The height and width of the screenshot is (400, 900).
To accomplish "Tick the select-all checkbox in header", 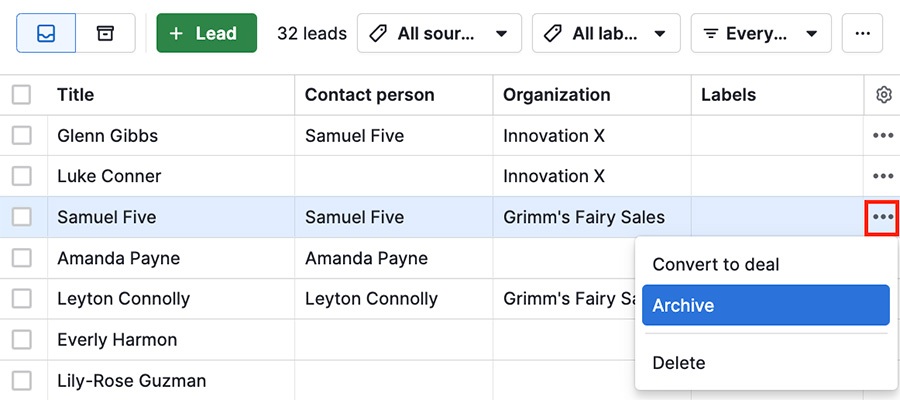I will (x=21, y=95).
